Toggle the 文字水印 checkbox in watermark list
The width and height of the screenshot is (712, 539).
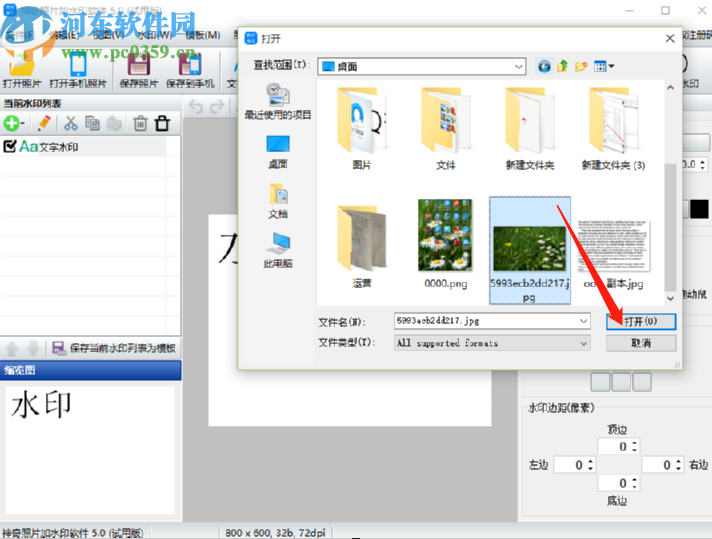[x=10, y=146]
